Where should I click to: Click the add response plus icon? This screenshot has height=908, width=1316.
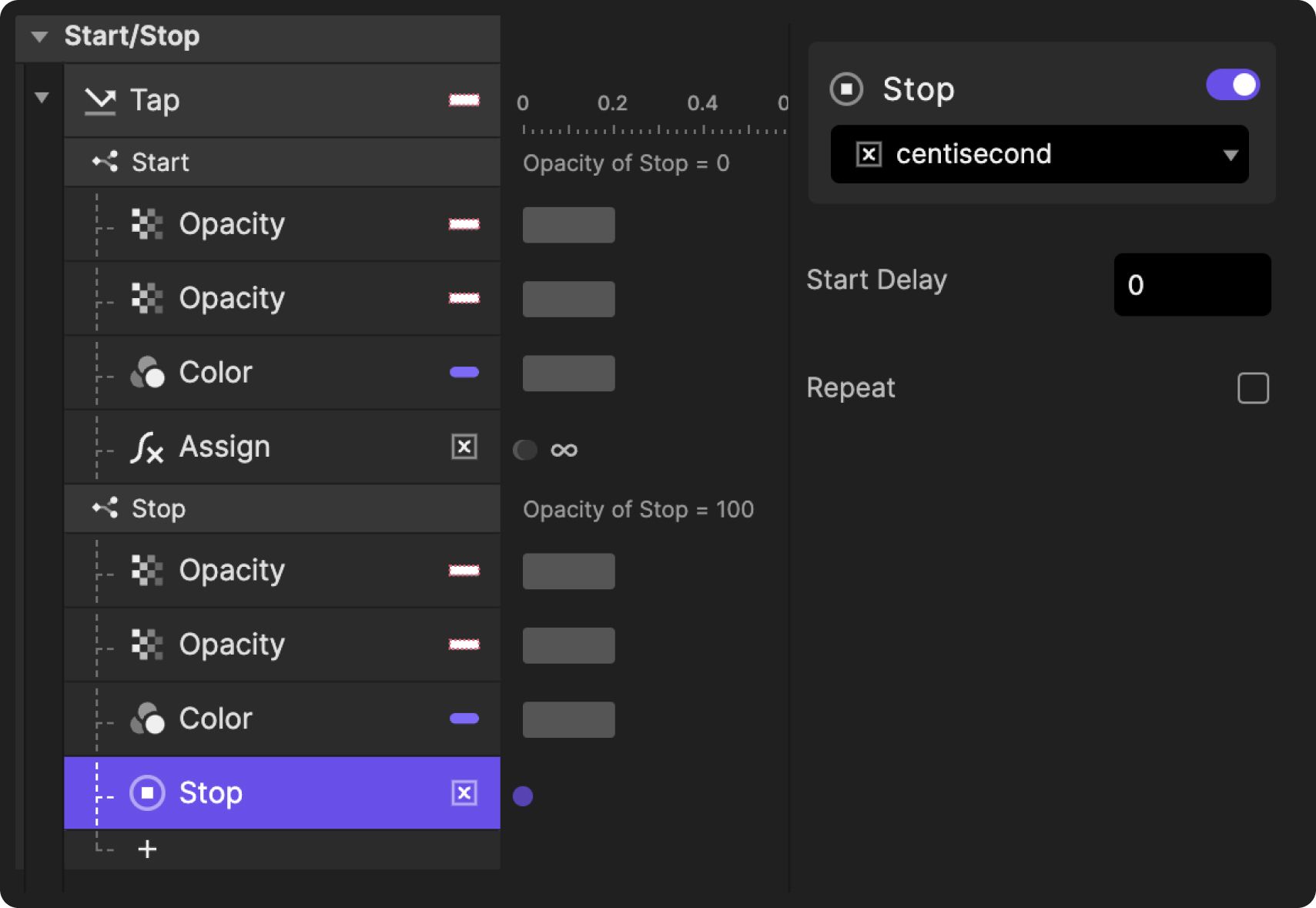coord(147,849)
